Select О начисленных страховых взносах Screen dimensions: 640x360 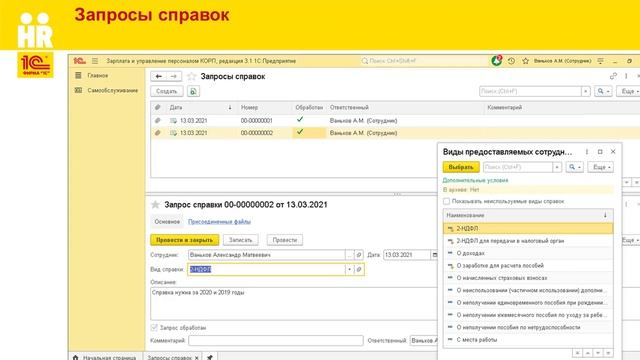[x=528, y=278]
